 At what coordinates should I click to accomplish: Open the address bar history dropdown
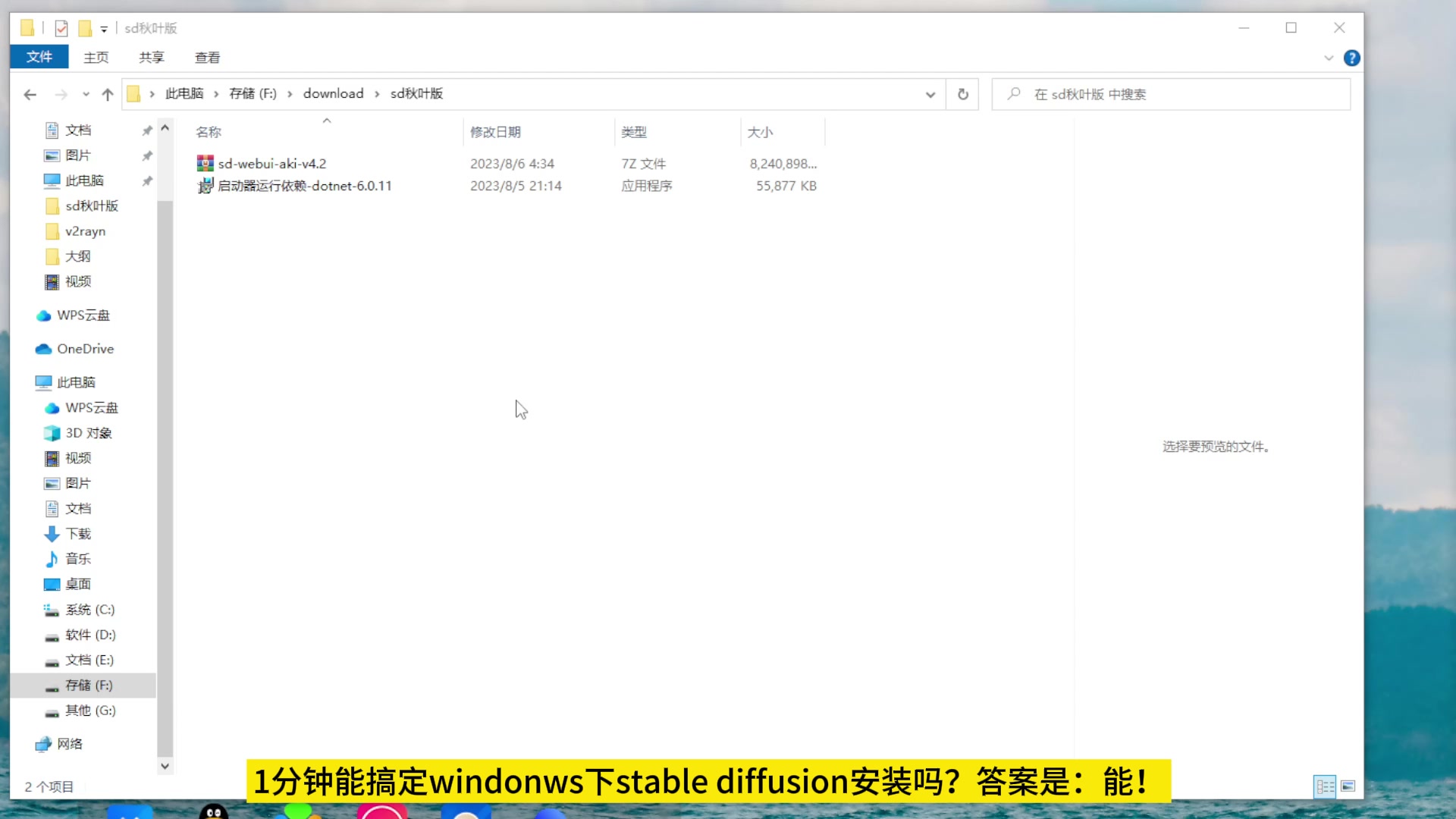(x=930, y=95)
